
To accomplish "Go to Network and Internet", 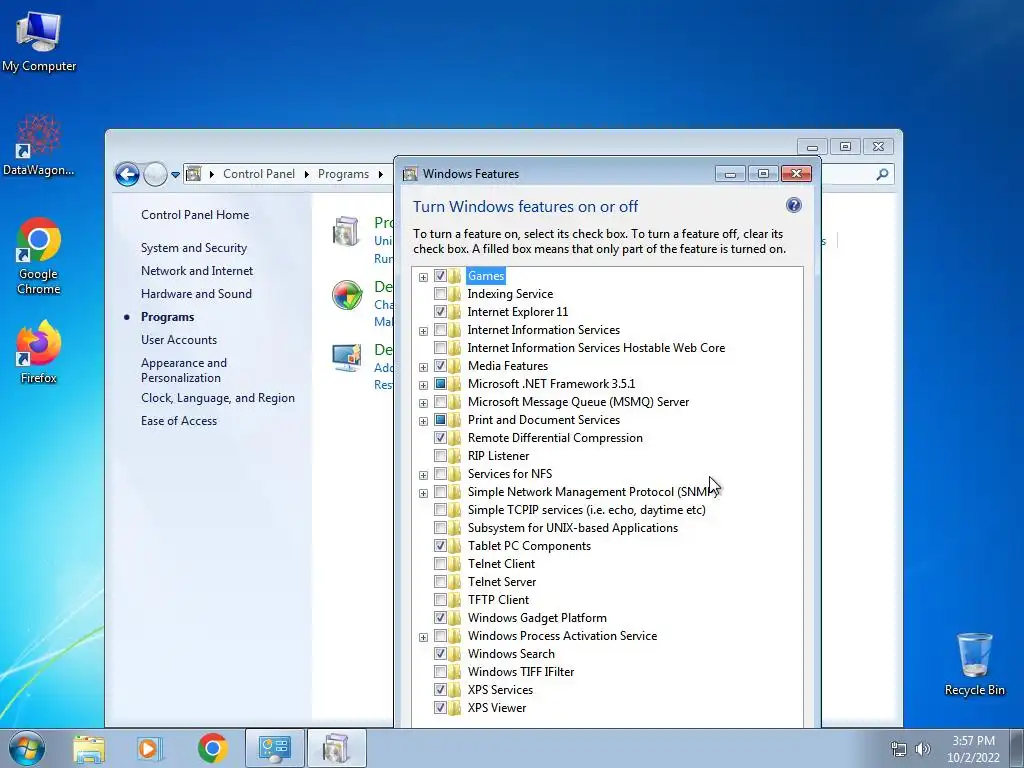I will click(197, 271).
